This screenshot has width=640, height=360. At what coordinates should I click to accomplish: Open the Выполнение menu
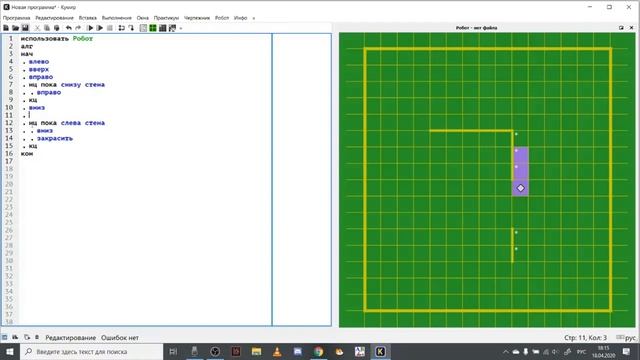pyautogui.click(x=117, y=18)
